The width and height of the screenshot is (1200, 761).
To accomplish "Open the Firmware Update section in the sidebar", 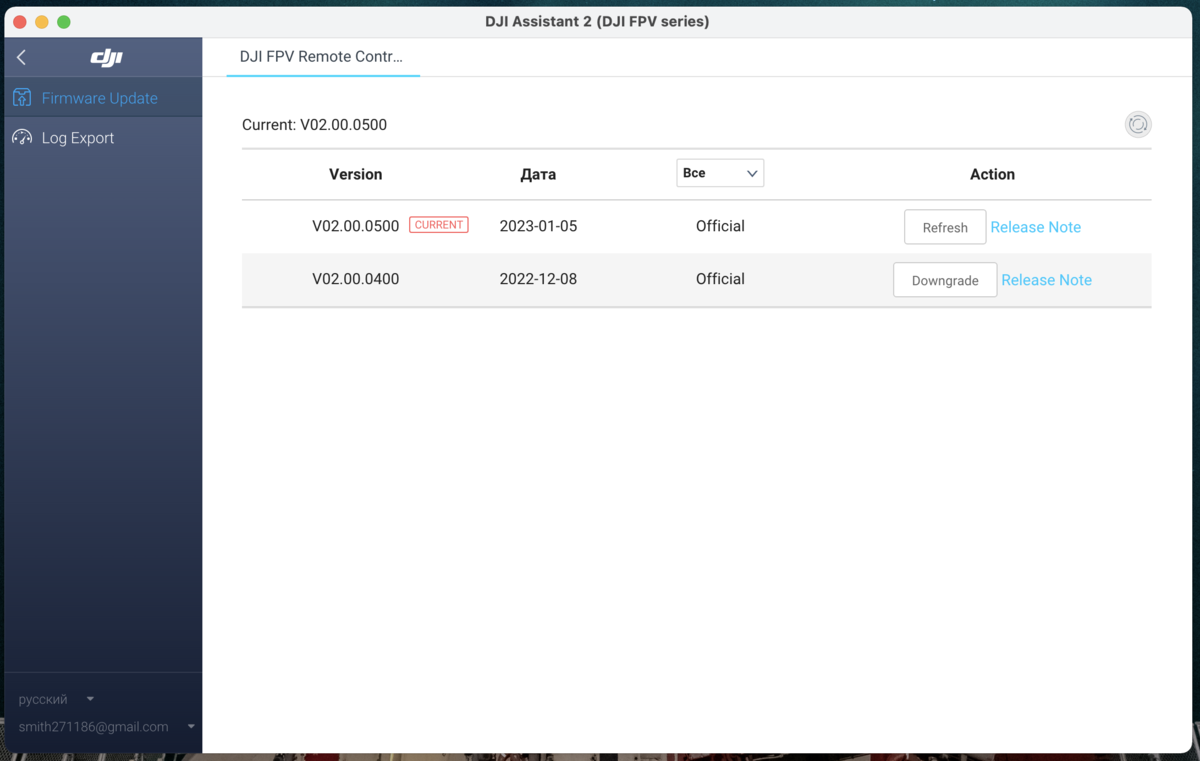I will 100,97.
